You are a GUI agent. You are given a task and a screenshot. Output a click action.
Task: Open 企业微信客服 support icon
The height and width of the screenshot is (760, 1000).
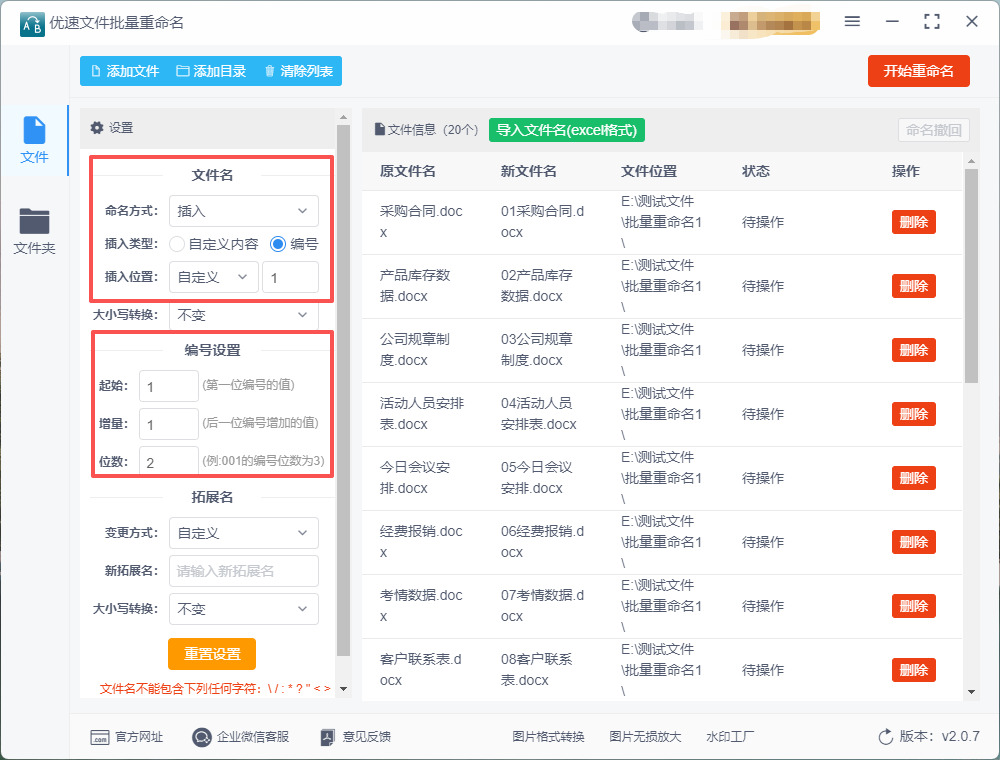[201, 737]
